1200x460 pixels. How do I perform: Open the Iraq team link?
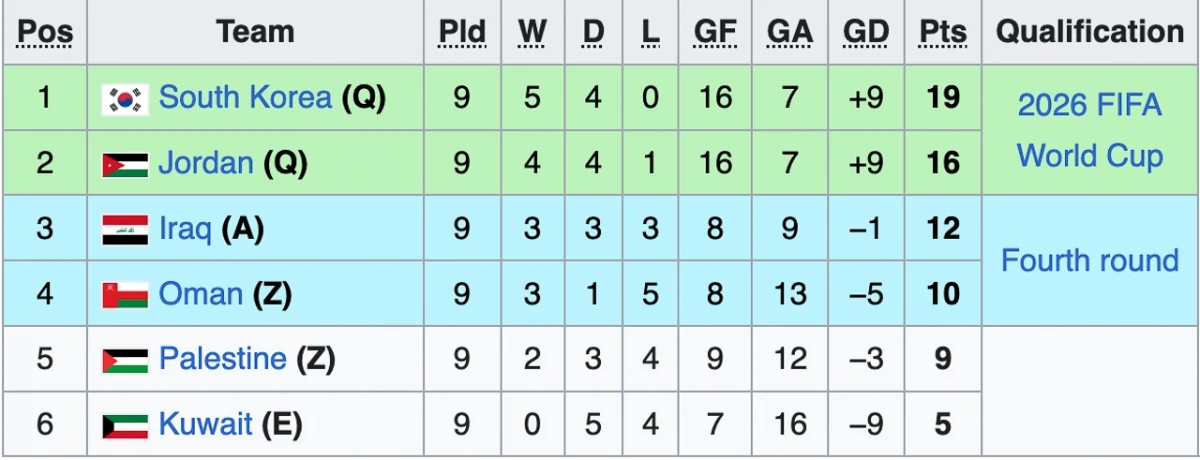pyautogui.click(x=185, y=229)
